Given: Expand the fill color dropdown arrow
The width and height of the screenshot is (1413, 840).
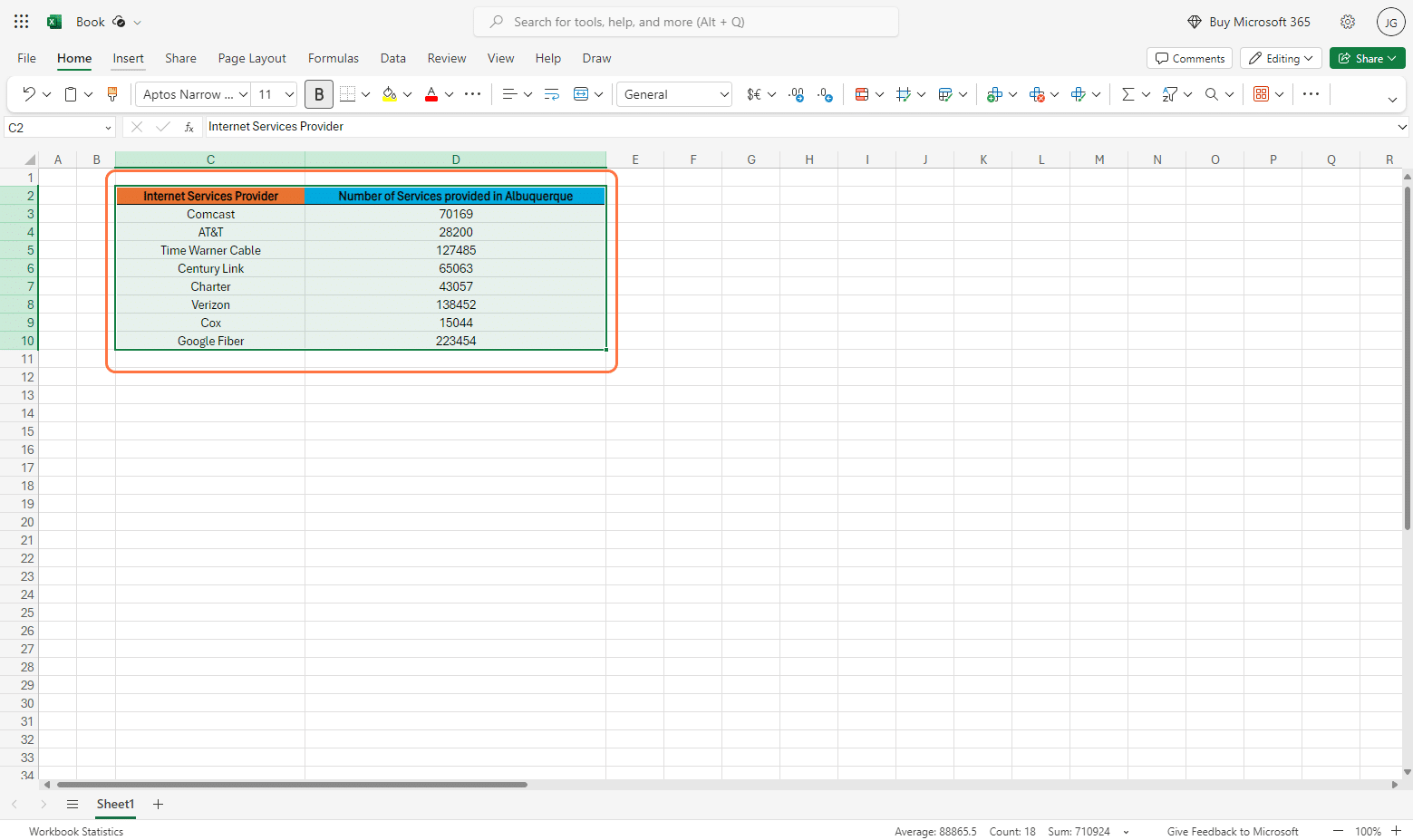Looking at the screenshot, I should (x=408, y=94).
